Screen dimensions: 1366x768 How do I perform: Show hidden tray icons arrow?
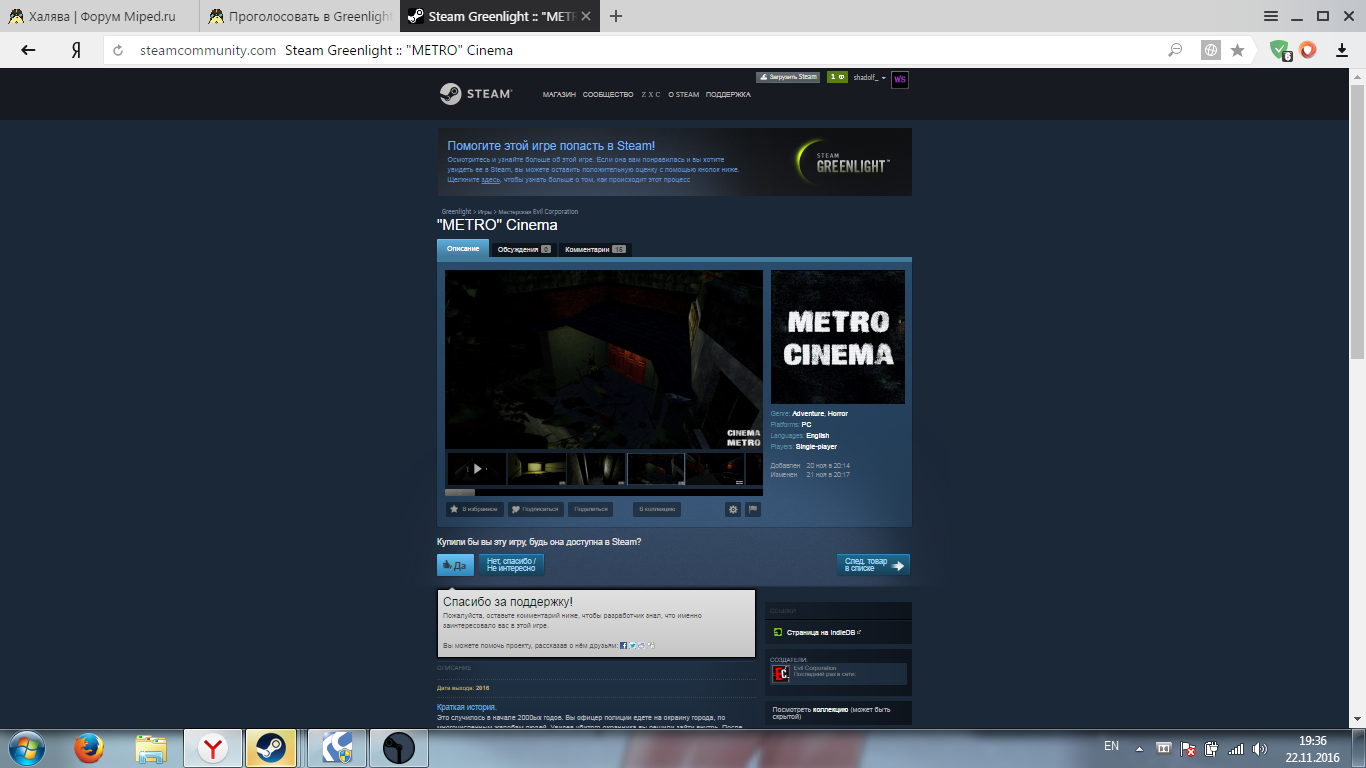point(1138,748)
